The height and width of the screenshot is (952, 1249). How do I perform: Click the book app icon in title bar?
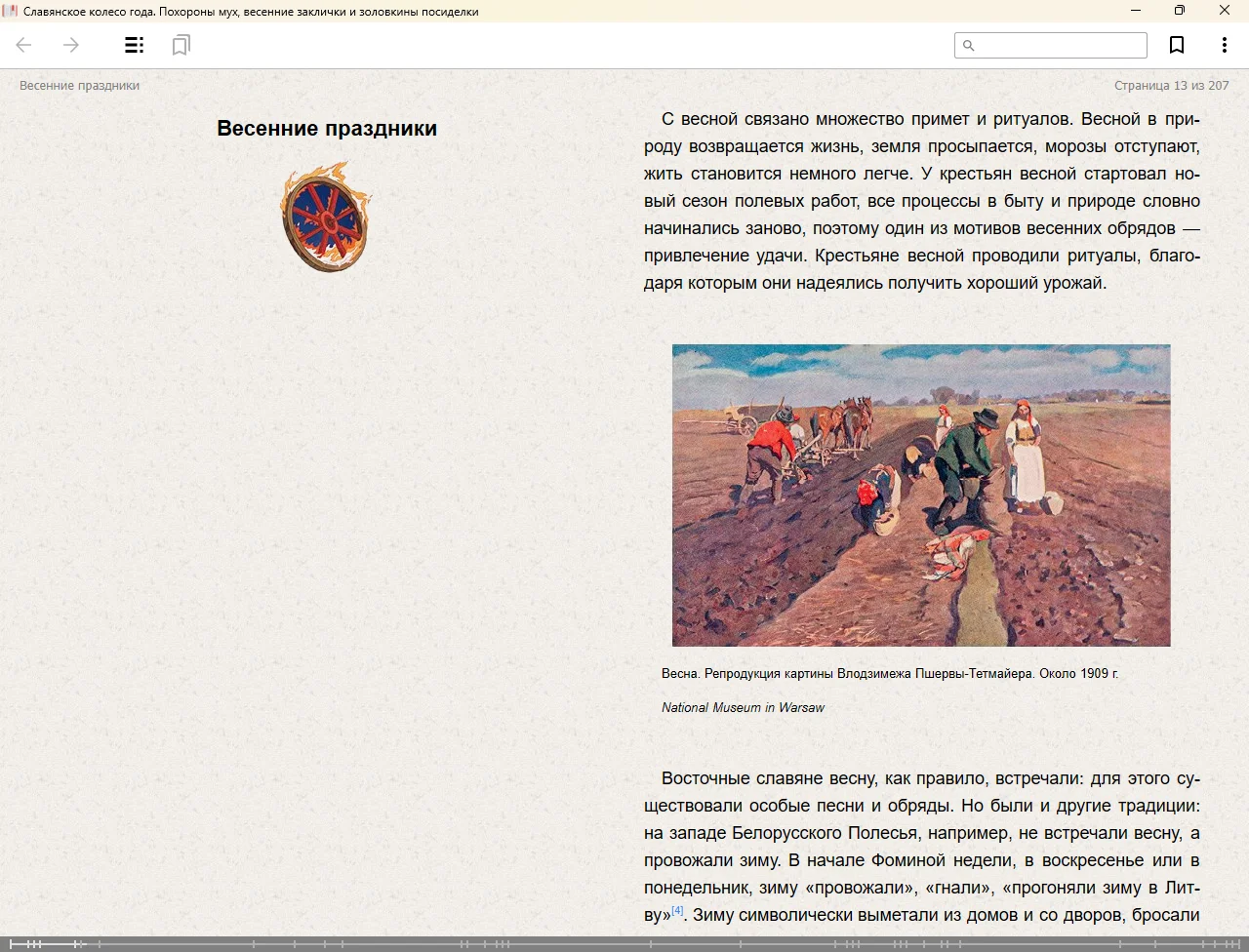11,11
